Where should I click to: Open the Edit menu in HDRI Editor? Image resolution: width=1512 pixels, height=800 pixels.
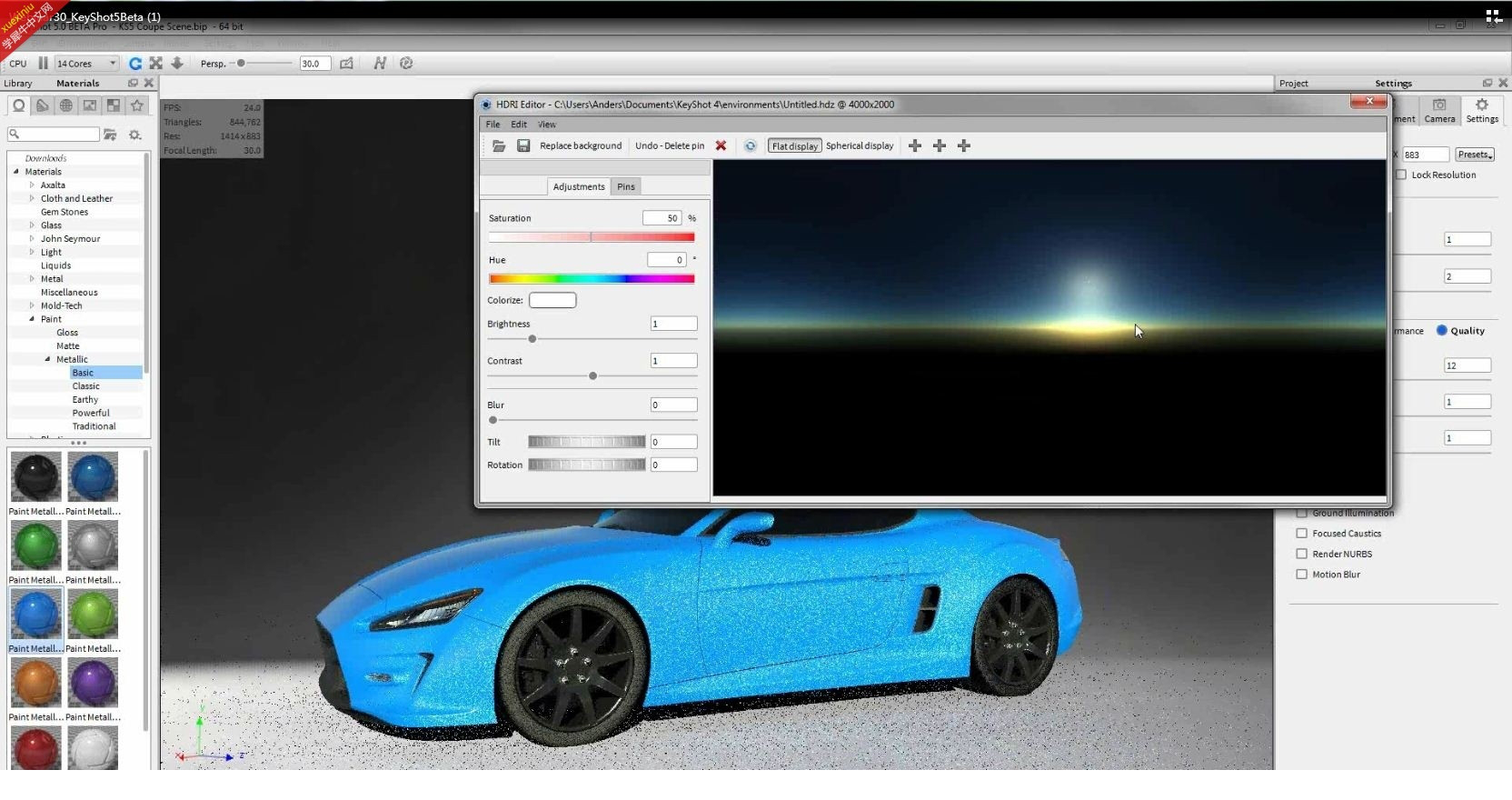click(519, 125)
